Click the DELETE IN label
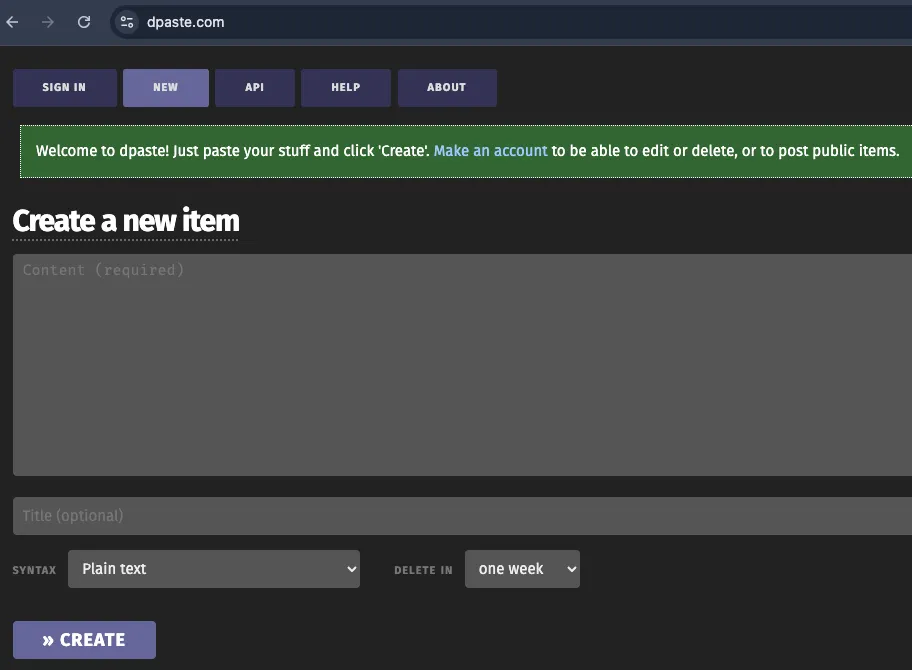Screen dimensions: 912x670 point(423,570)
